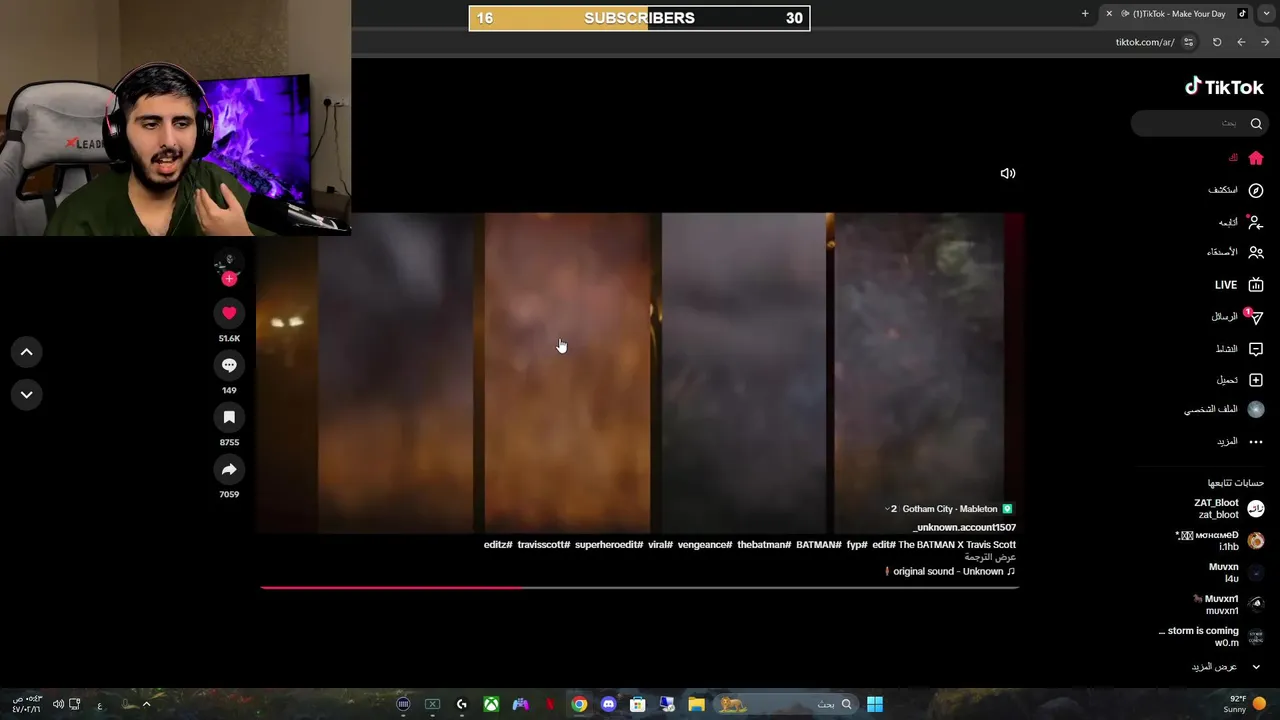Screen dimensions: 1280x720
Task: Seek within the video progress bar
Action: (639, 587)
